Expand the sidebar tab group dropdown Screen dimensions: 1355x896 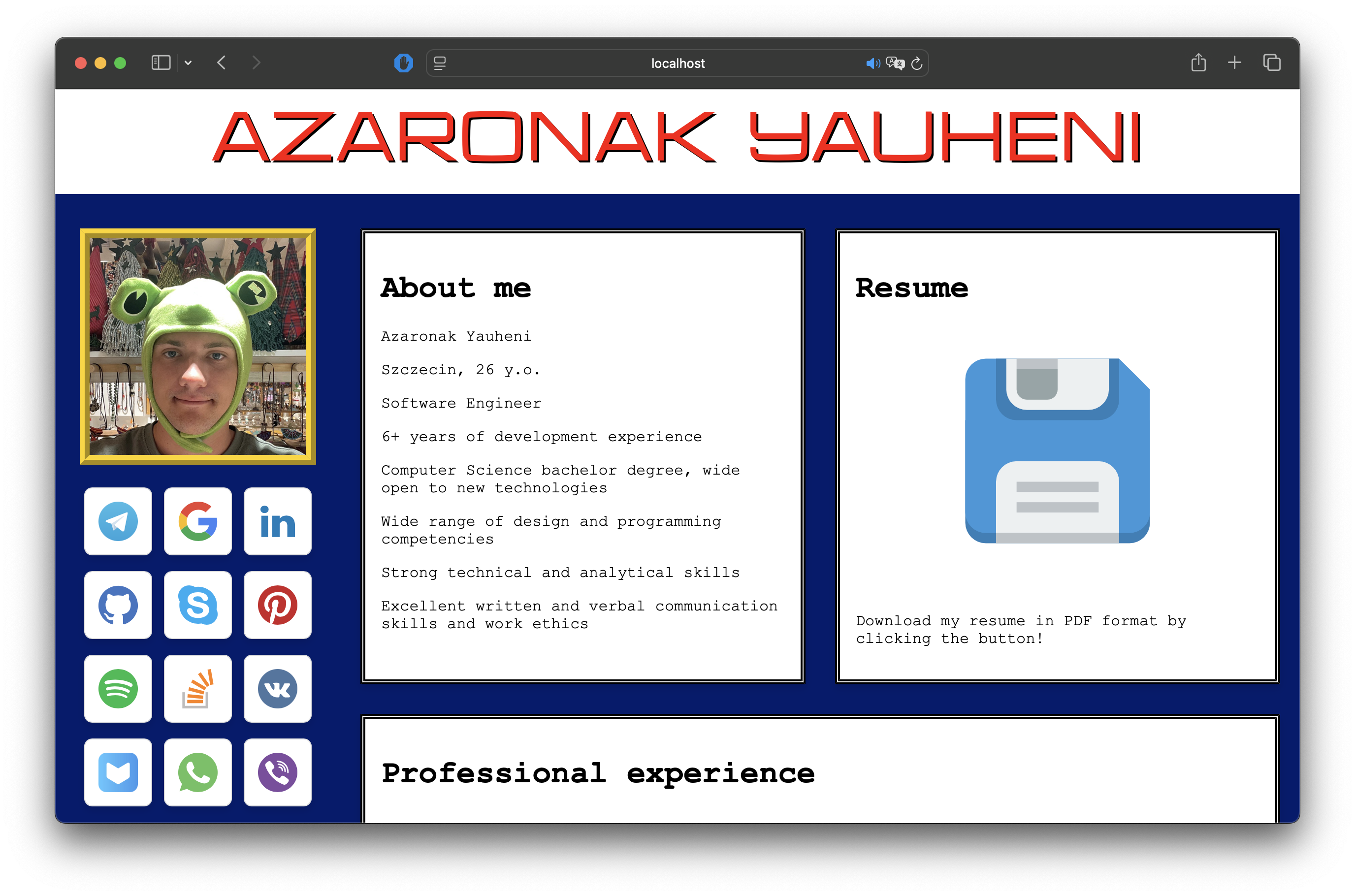(x=188, y=63)
